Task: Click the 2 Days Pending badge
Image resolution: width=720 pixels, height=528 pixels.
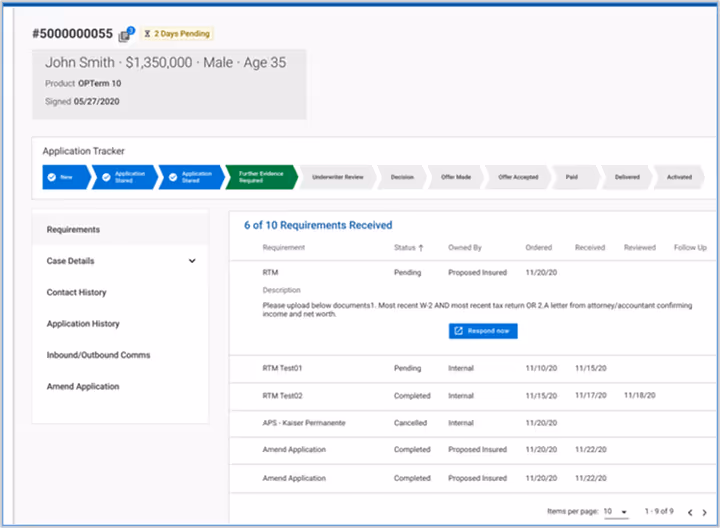Action: point(177,34)
